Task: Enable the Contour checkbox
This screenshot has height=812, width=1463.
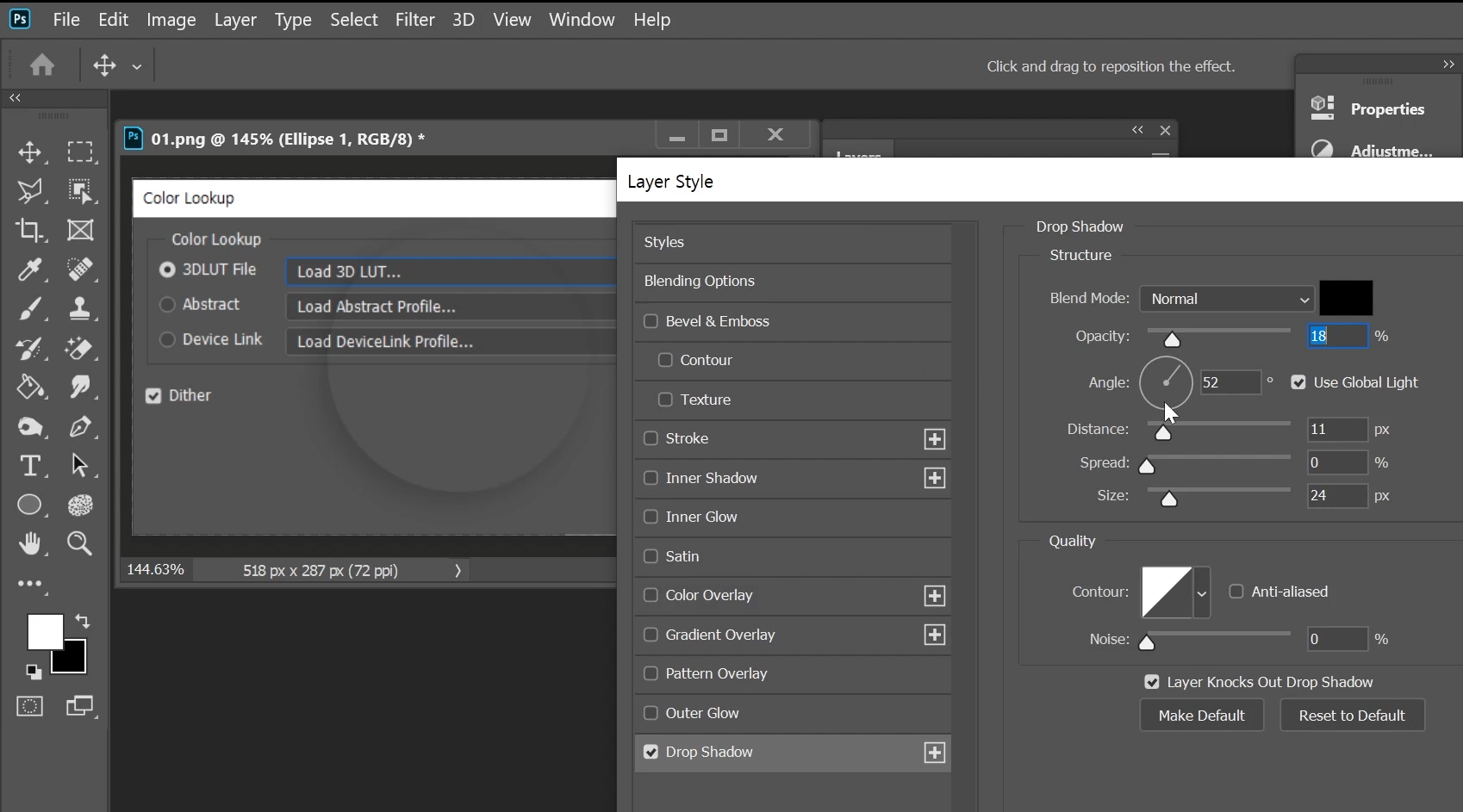Action: click(665, 360)
